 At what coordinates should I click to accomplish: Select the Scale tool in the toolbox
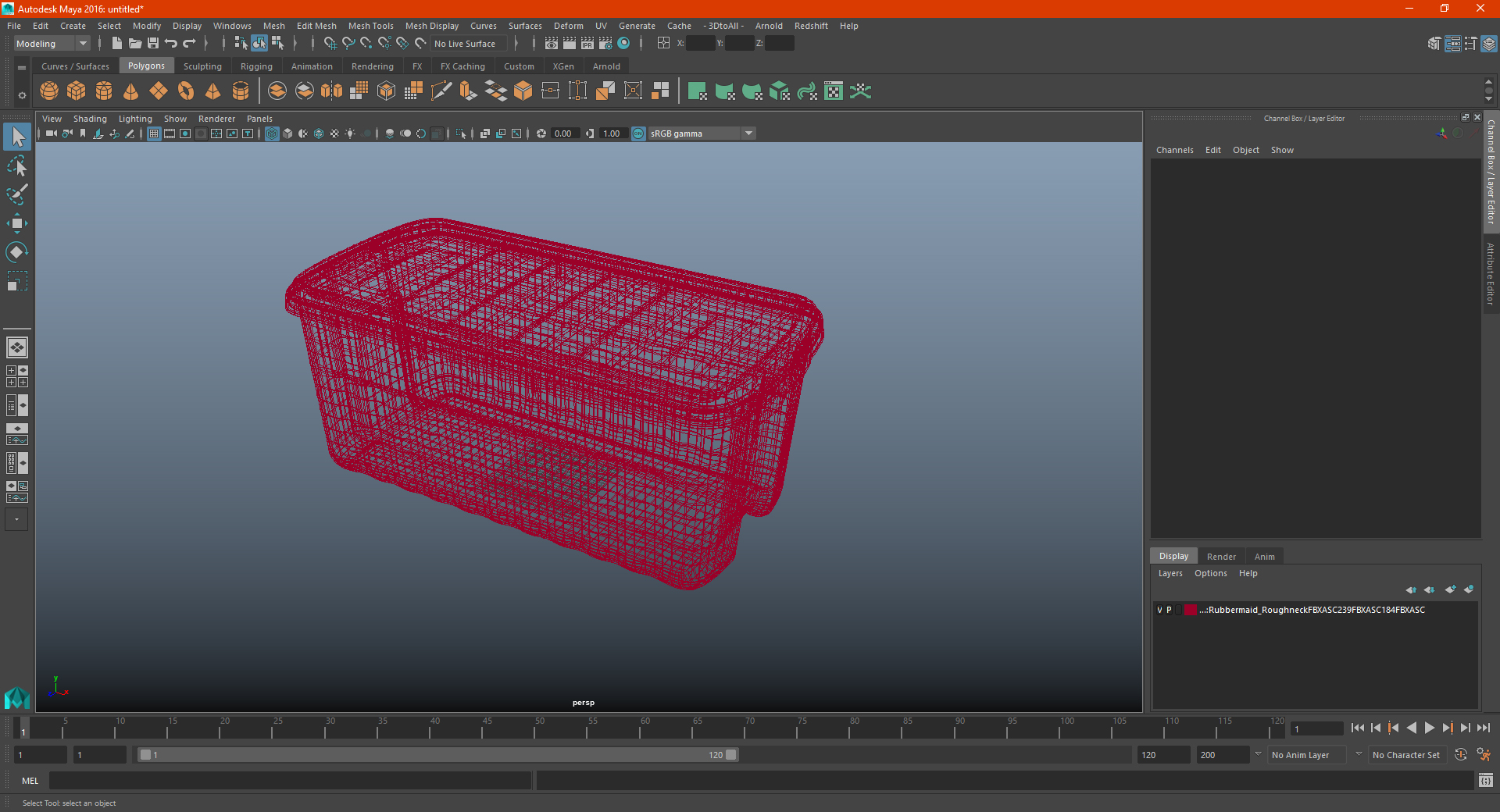click(x=16, y=281)
